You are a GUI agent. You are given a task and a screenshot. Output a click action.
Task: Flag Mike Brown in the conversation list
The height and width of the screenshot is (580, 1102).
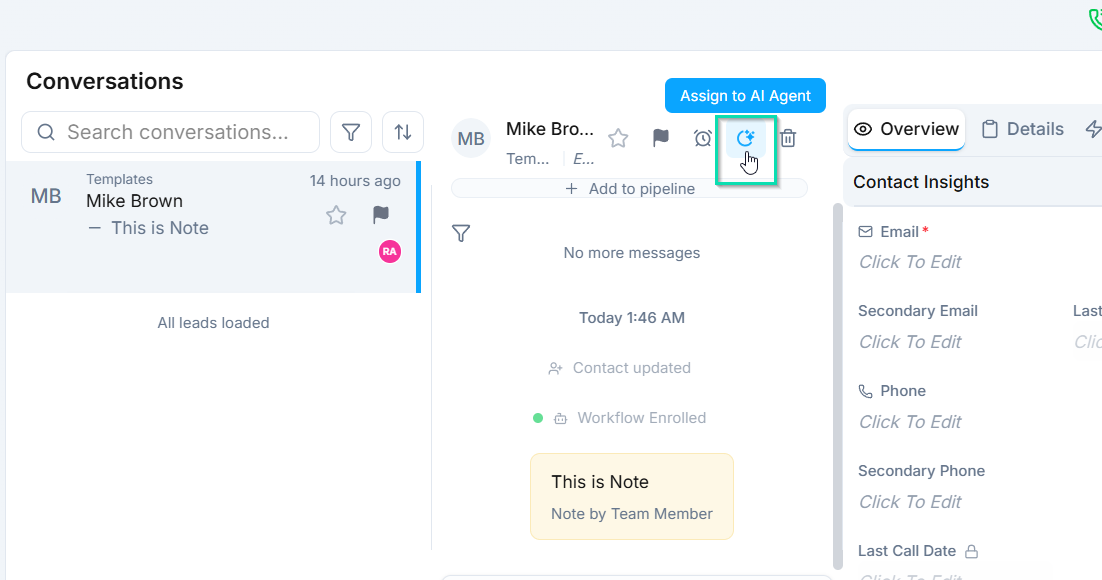(x=381, y=215)
